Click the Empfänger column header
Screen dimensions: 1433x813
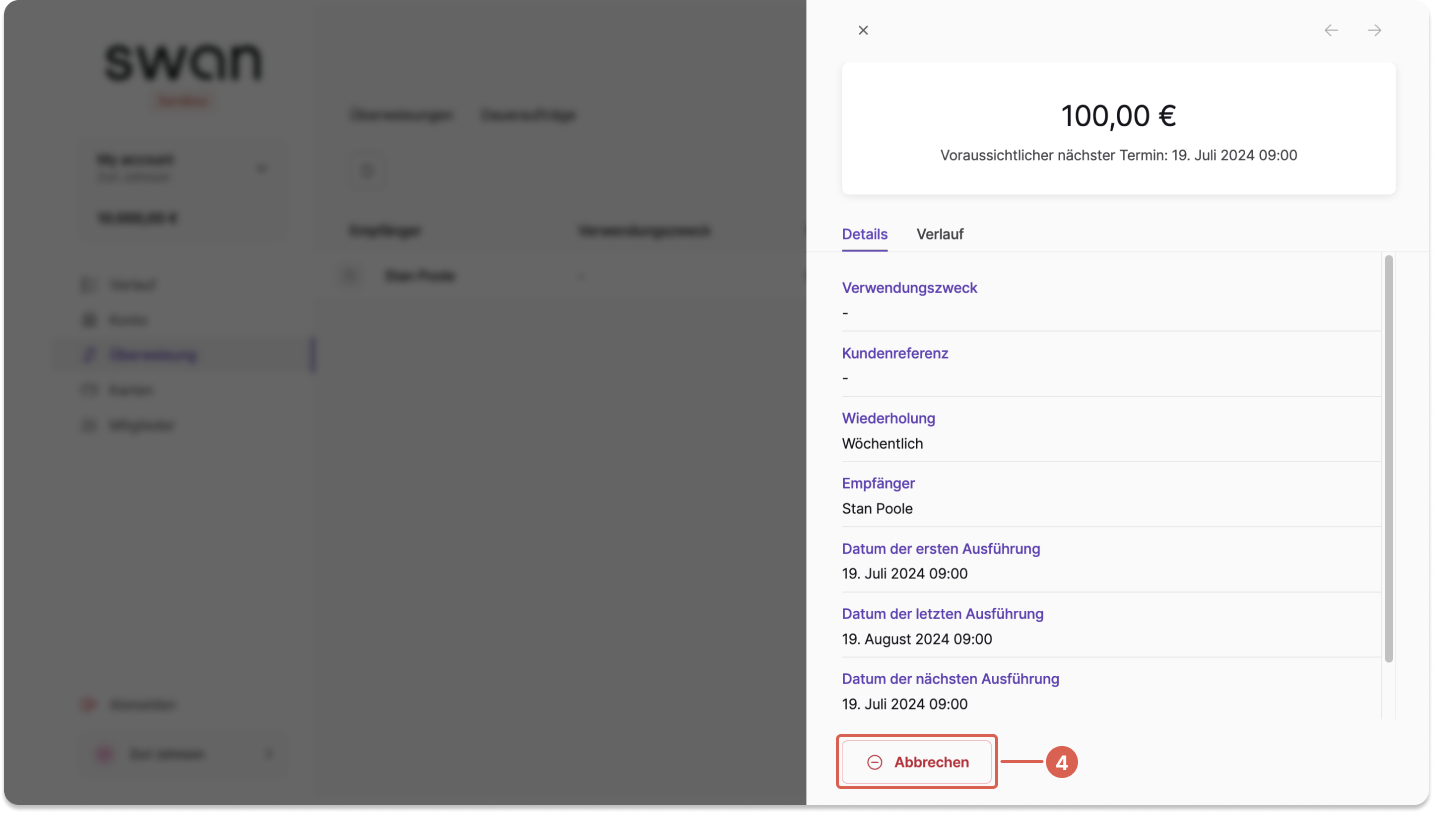coord(385,231)
